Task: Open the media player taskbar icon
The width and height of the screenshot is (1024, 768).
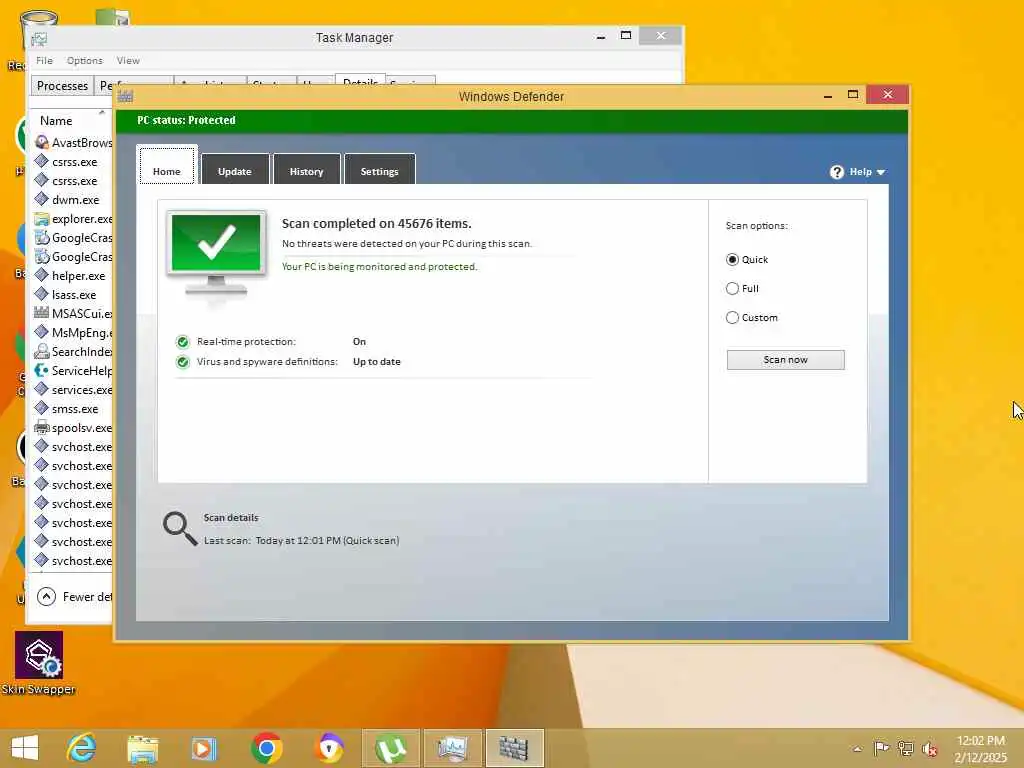Action: [204, 748]
